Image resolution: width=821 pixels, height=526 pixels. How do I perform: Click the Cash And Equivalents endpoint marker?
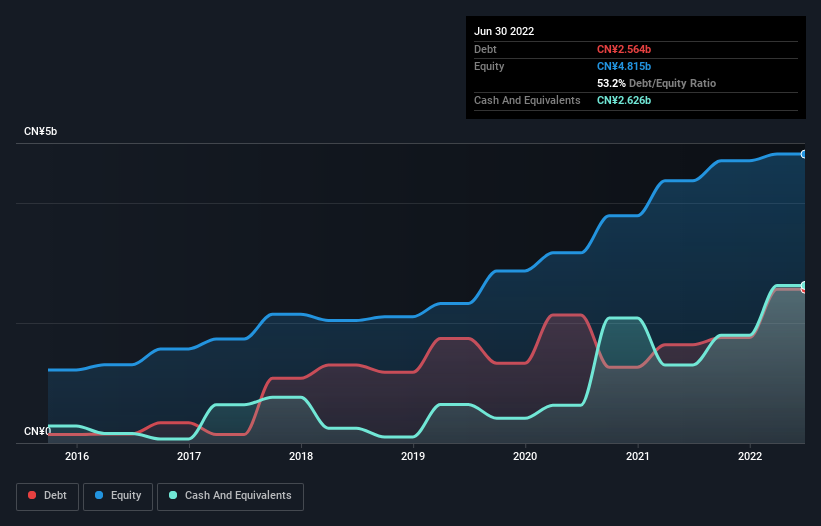[804, 285]
